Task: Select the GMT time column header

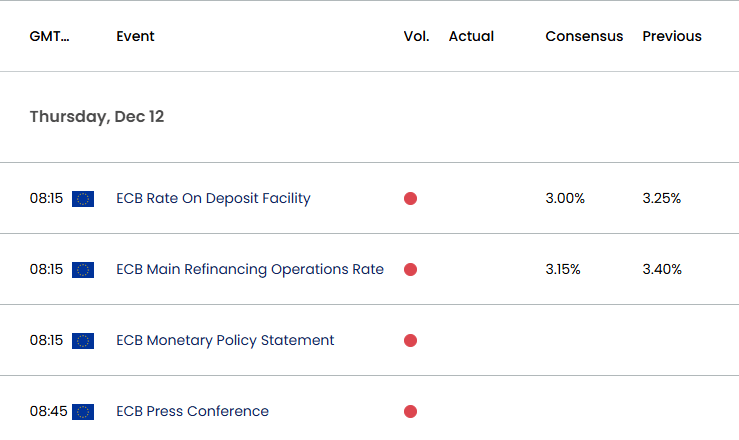Action: (x=49, y=36)
